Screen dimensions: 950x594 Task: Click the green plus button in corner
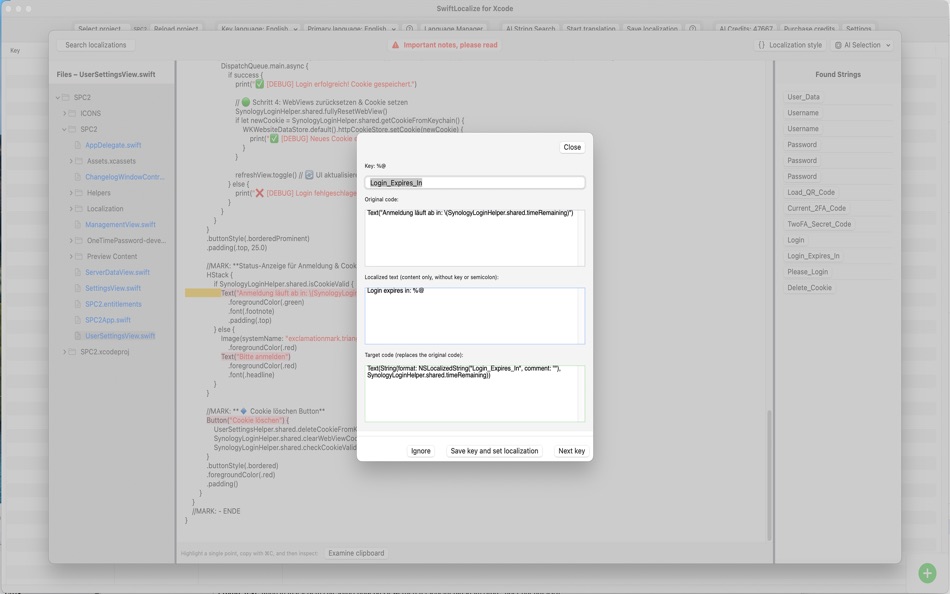[927, 572]
